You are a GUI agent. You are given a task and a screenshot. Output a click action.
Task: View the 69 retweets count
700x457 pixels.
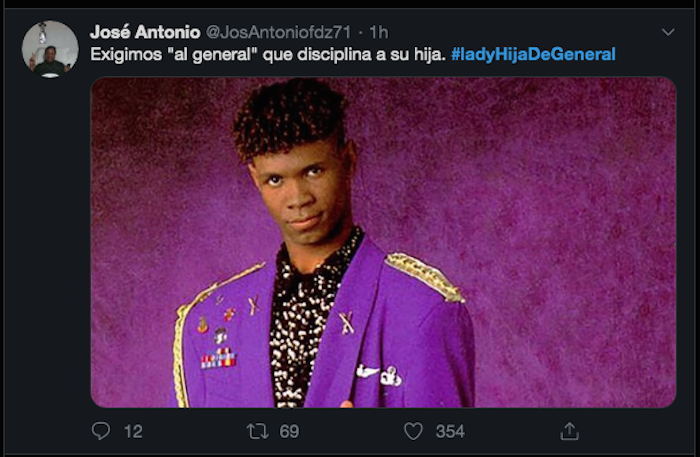tap(289, 431)
